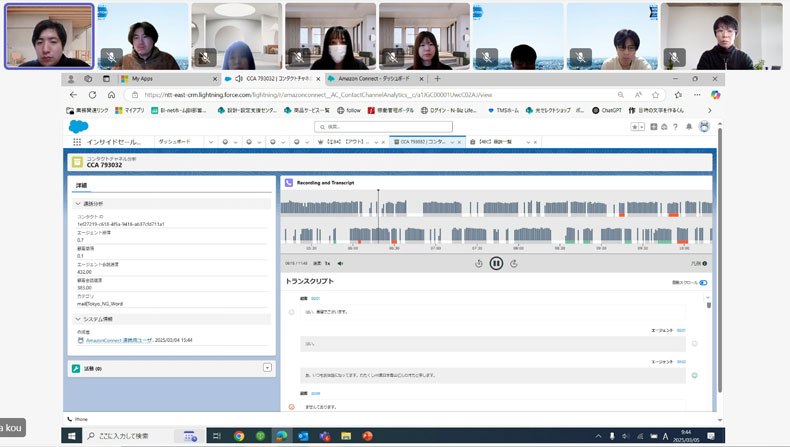The height and width of the screenshot is (447, 790).
Task: Skip forward in the recording
Action: coord(514,263)
